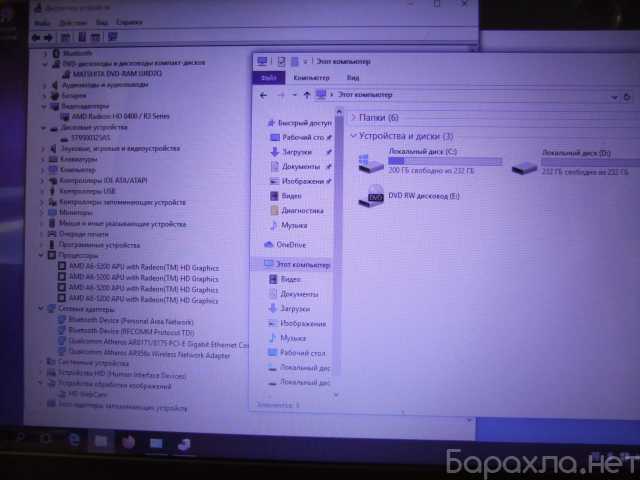640x480 pixels.
Task: Select Qualcomm Atheros Gigabit Ethernet adapter
Action: (158, 343)
